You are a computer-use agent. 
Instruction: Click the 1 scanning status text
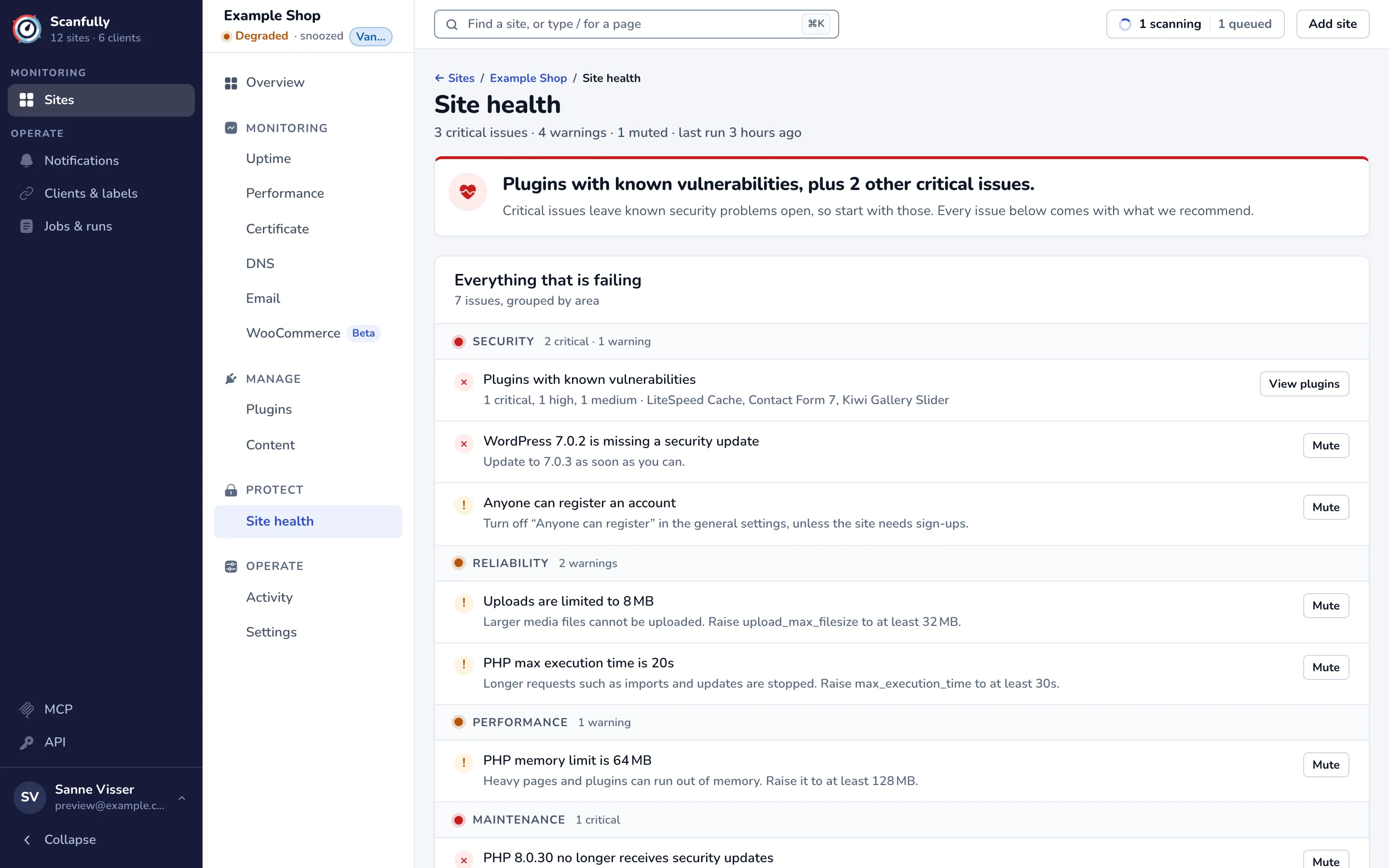1170,24
